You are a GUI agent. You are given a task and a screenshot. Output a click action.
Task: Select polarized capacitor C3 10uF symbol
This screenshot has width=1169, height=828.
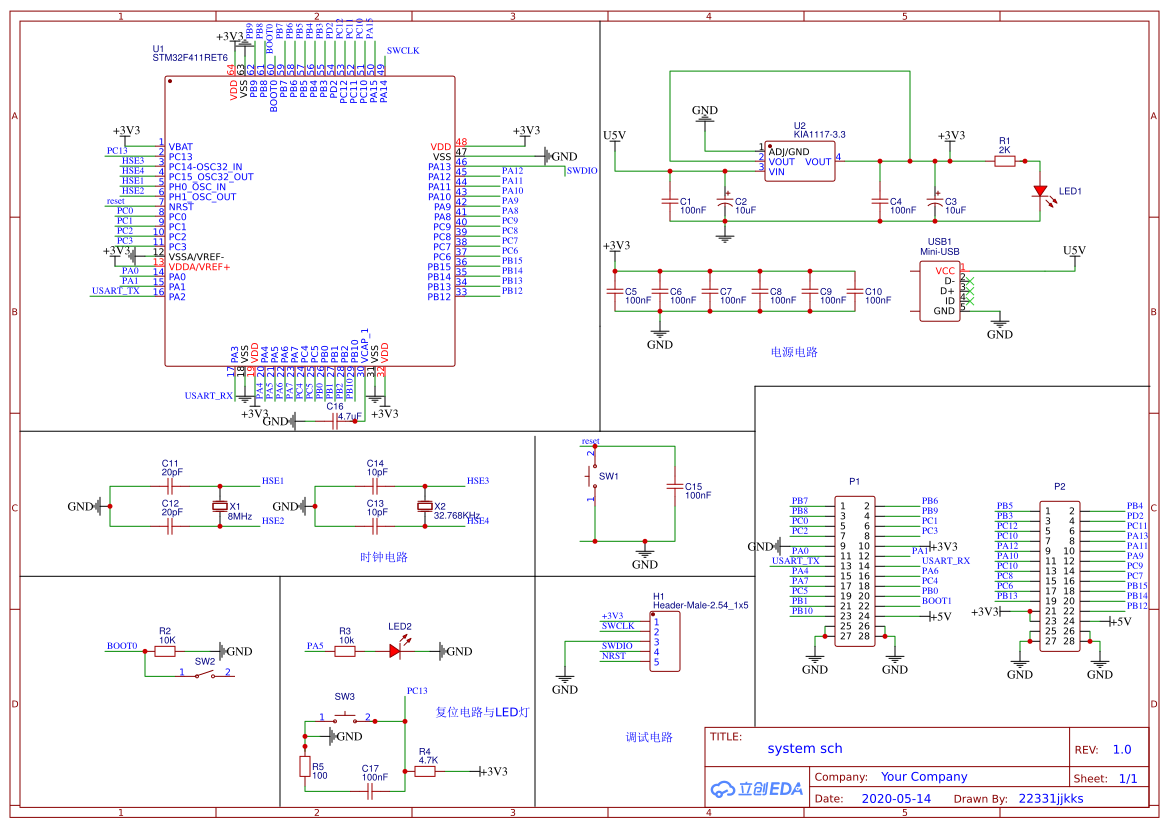point(935,200)
